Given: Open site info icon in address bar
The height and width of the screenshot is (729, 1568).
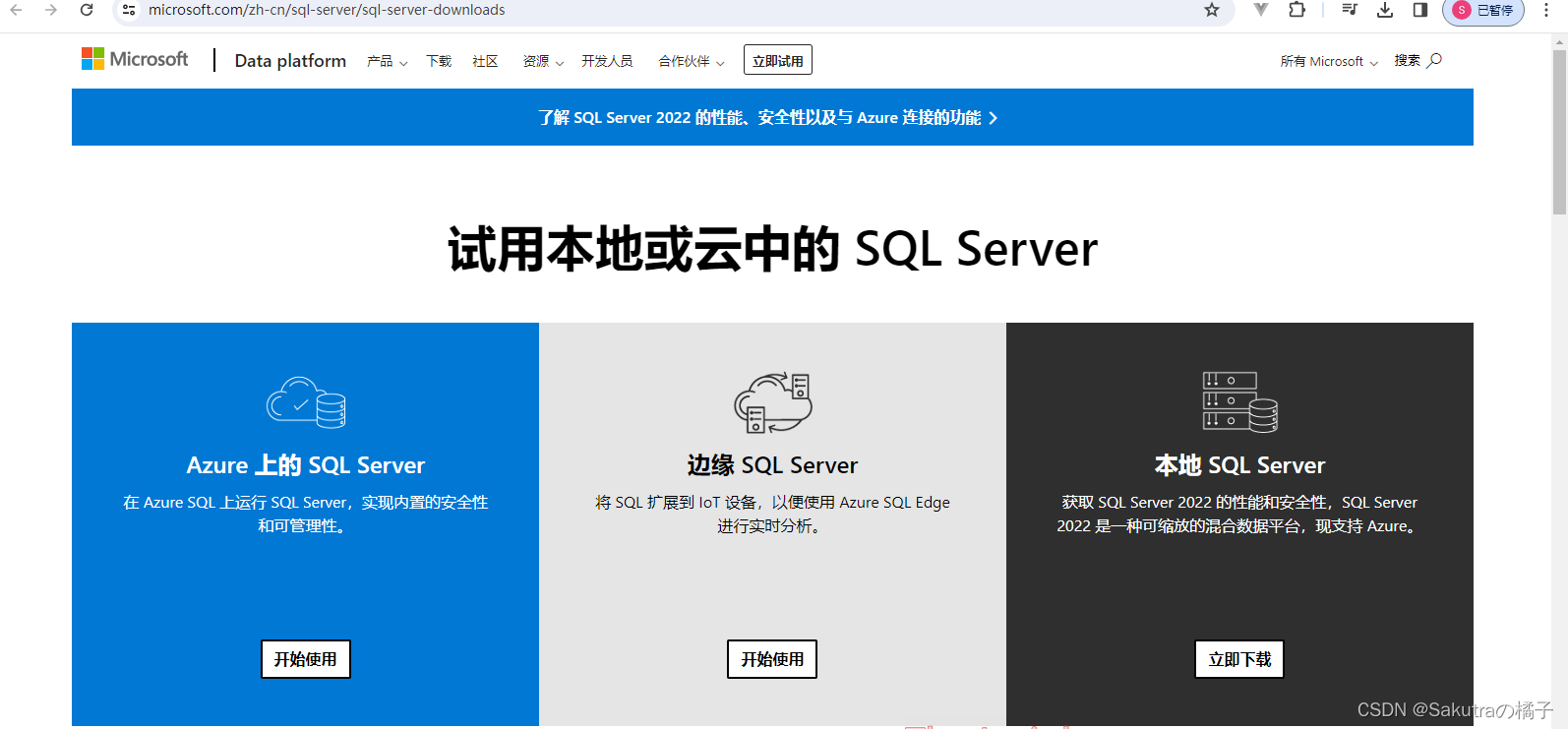Looking at the screenshot, I should click(129, 10).
